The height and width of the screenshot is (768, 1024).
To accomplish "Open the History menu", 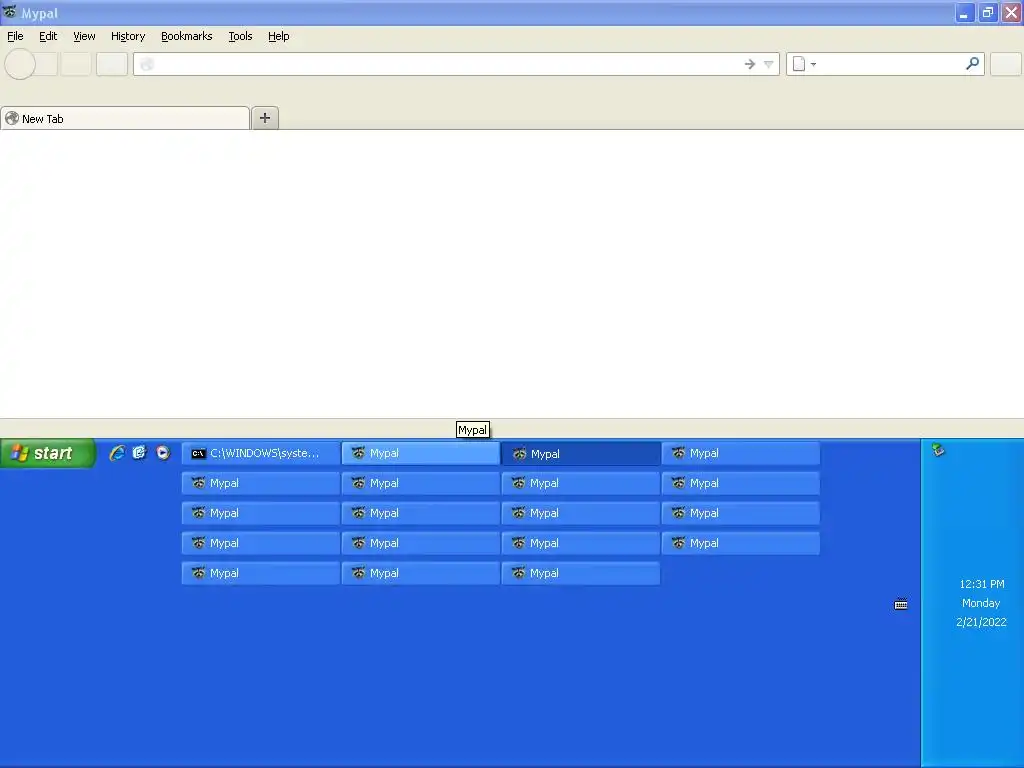I will point(128,37).
